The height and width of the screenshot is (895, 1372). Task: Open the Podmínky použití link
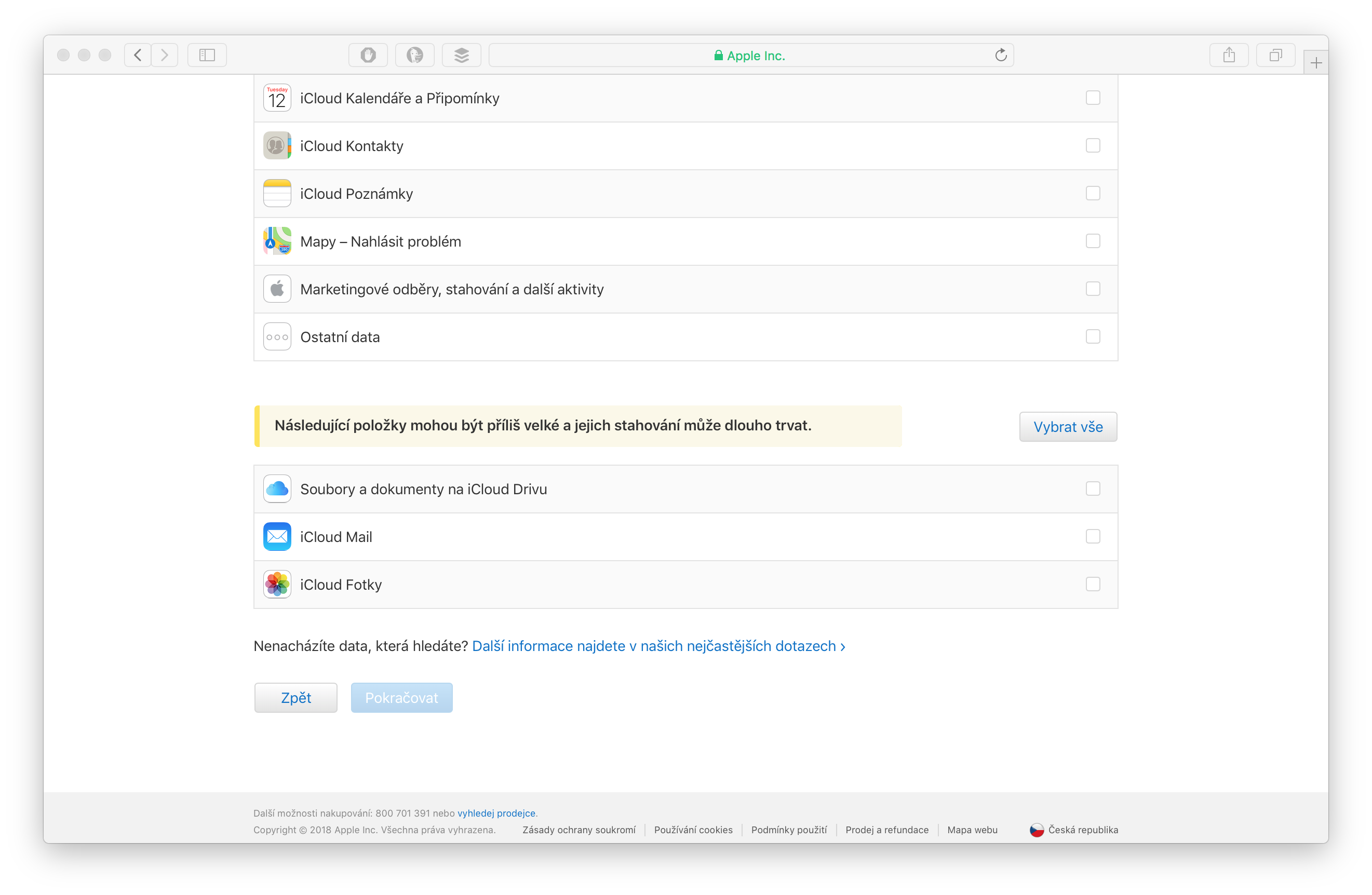click(x=789, y=830)
